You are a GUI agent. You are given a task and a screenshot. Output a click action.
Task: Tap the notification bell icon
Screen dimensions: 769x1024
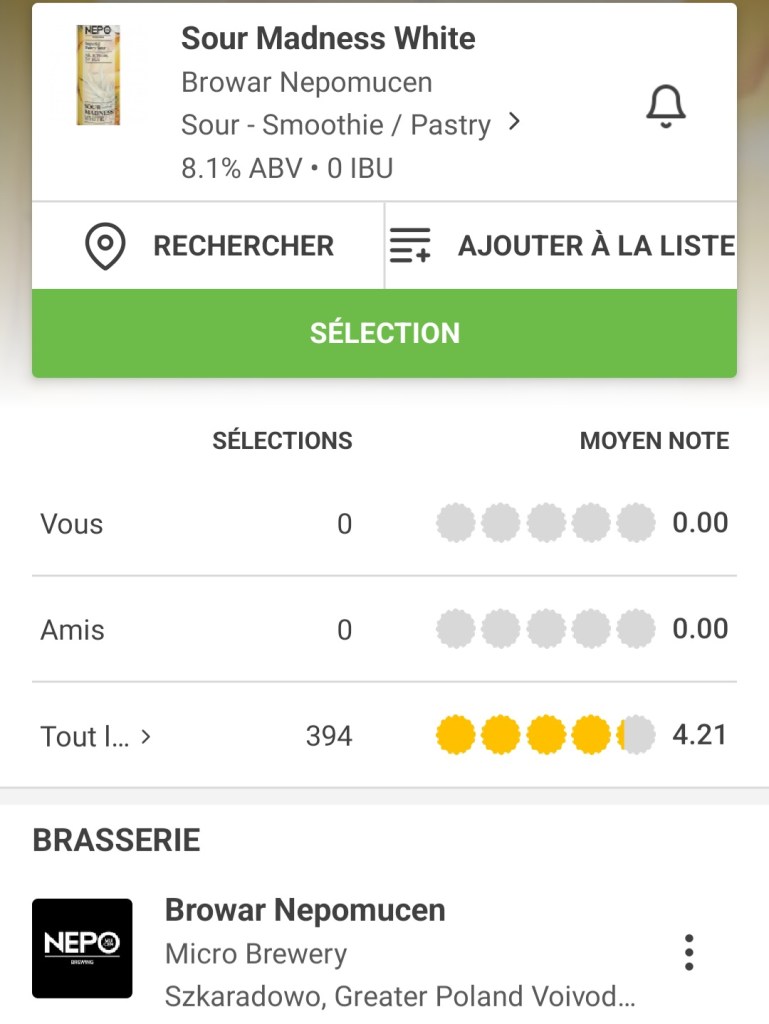tap(665, 105)
